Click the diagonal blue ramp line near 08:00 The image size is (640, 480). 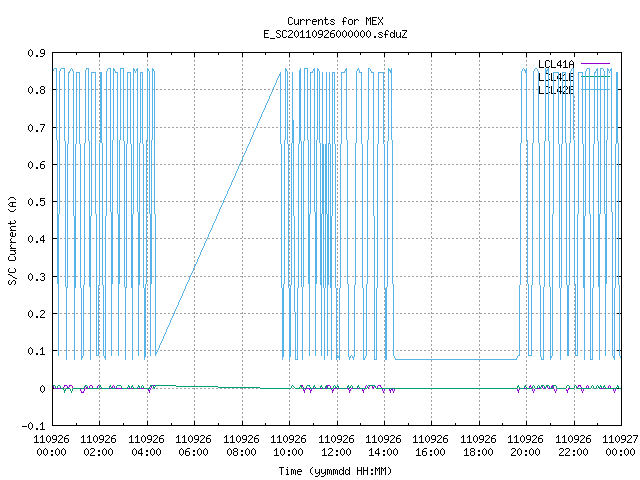[x=242, y=159]
